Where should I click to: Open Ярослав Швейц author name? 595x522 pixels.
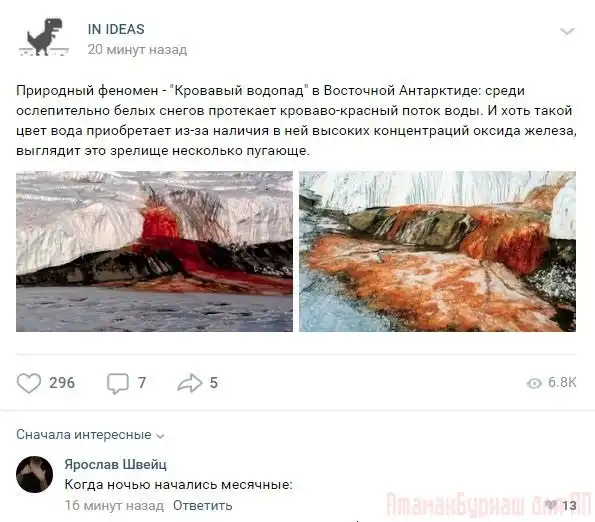[x=115, y=464]
